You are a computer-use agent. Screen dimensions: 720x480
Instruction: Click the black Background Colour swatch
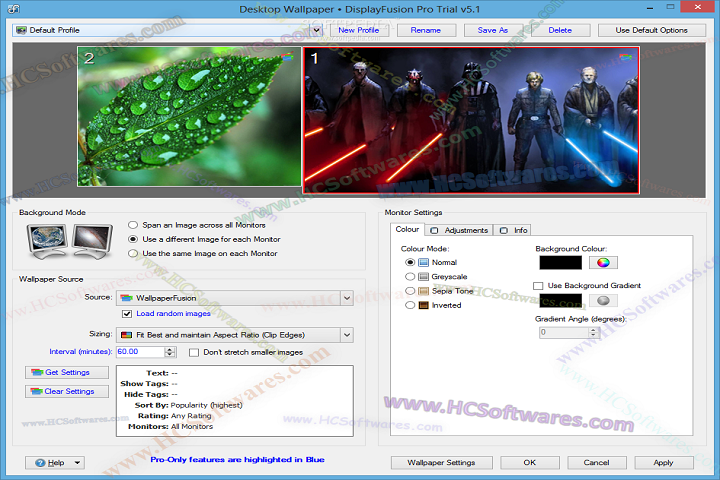click(x=560, y=262)
